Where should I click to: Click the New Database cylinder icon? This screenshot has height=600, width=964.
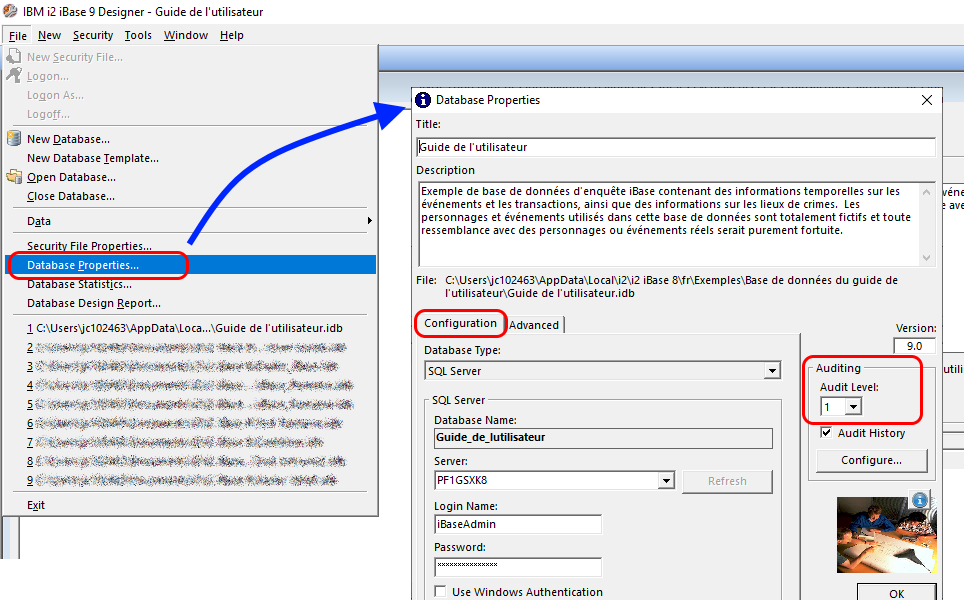tap(13, 139)
